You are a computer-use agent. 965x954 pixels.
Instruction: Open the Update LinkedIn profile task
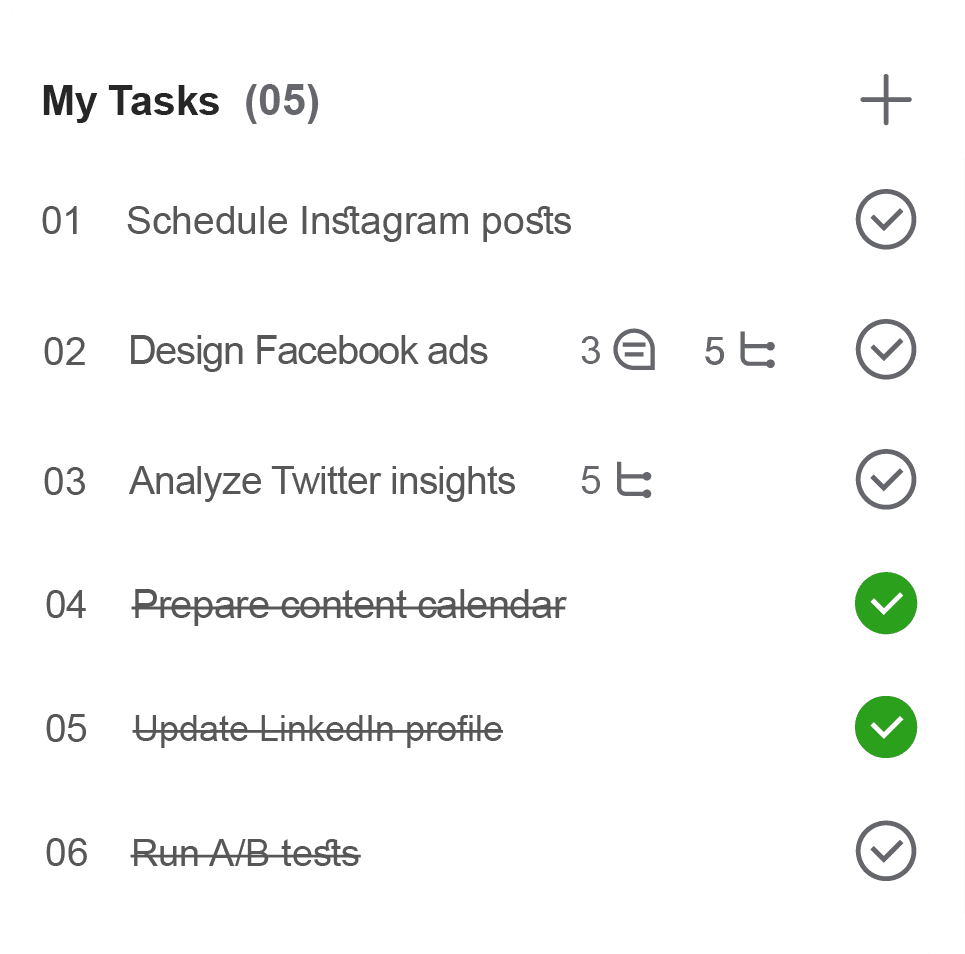318,729
